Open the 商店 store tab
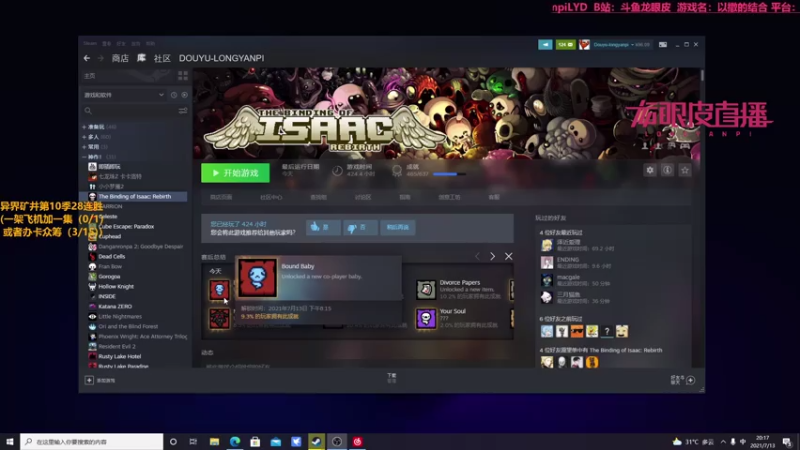The image size is (800, 450). tap(120, 58)
